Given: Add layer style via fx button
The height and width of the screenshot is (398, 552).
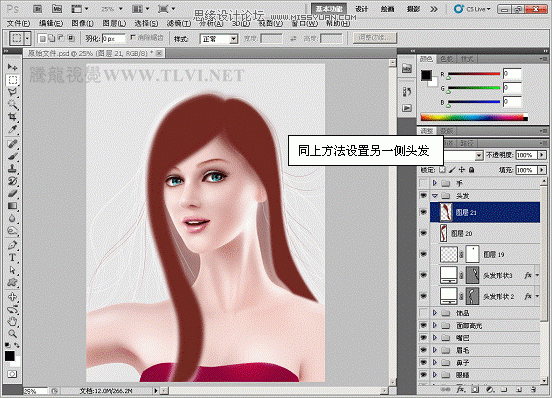Looking at the screenshot, I should pos(460,390).
